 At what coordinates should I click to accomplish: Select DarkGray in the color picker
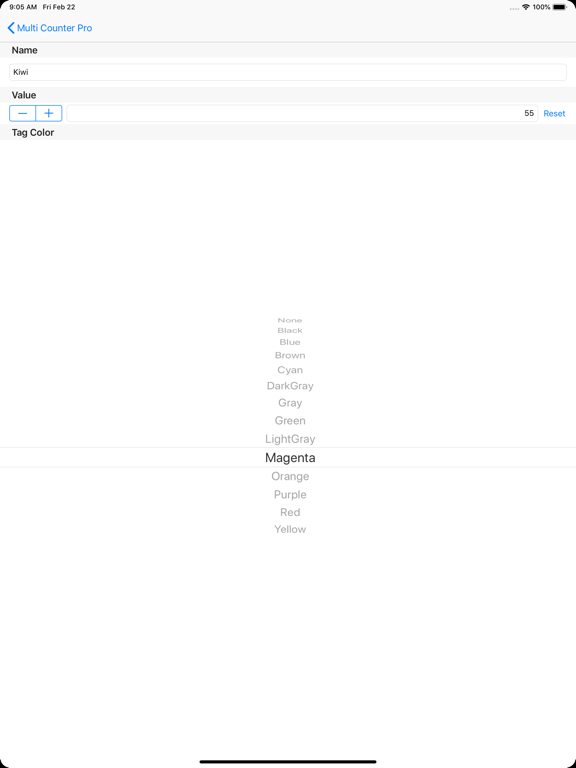point(290,386)
